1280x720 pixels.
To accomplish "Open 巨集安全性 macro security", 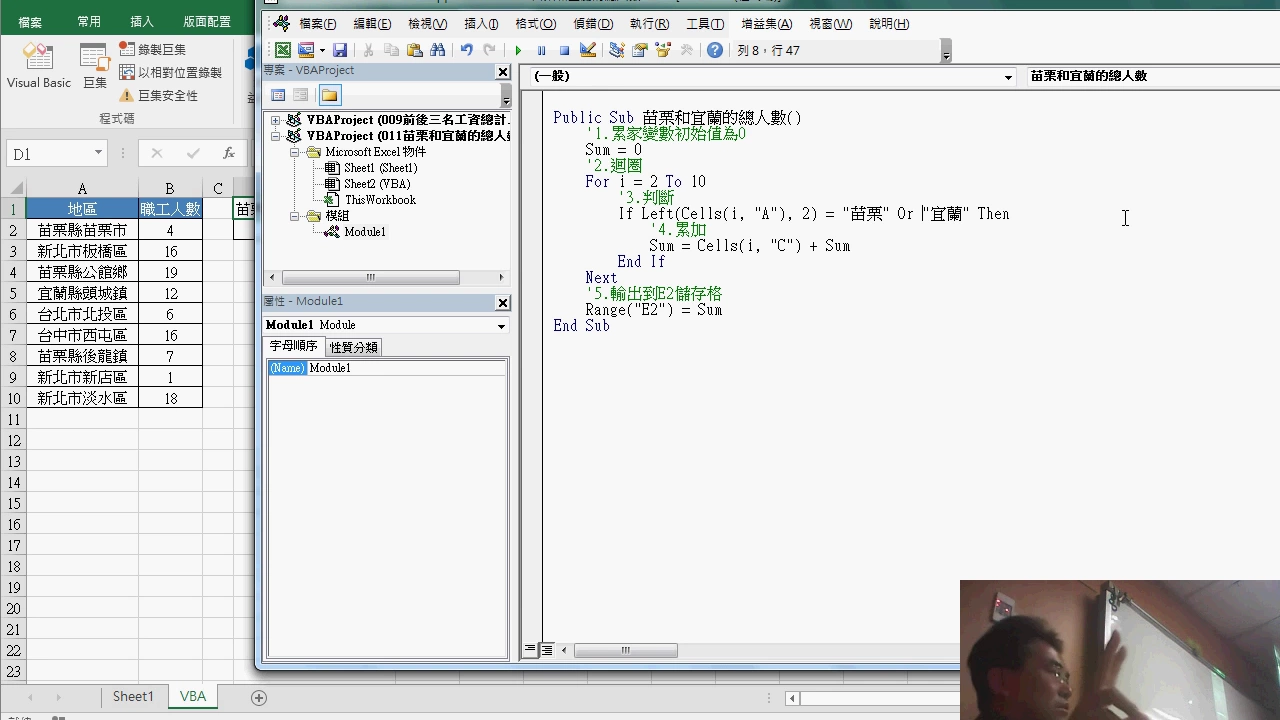I will click(x=158, y=96).
